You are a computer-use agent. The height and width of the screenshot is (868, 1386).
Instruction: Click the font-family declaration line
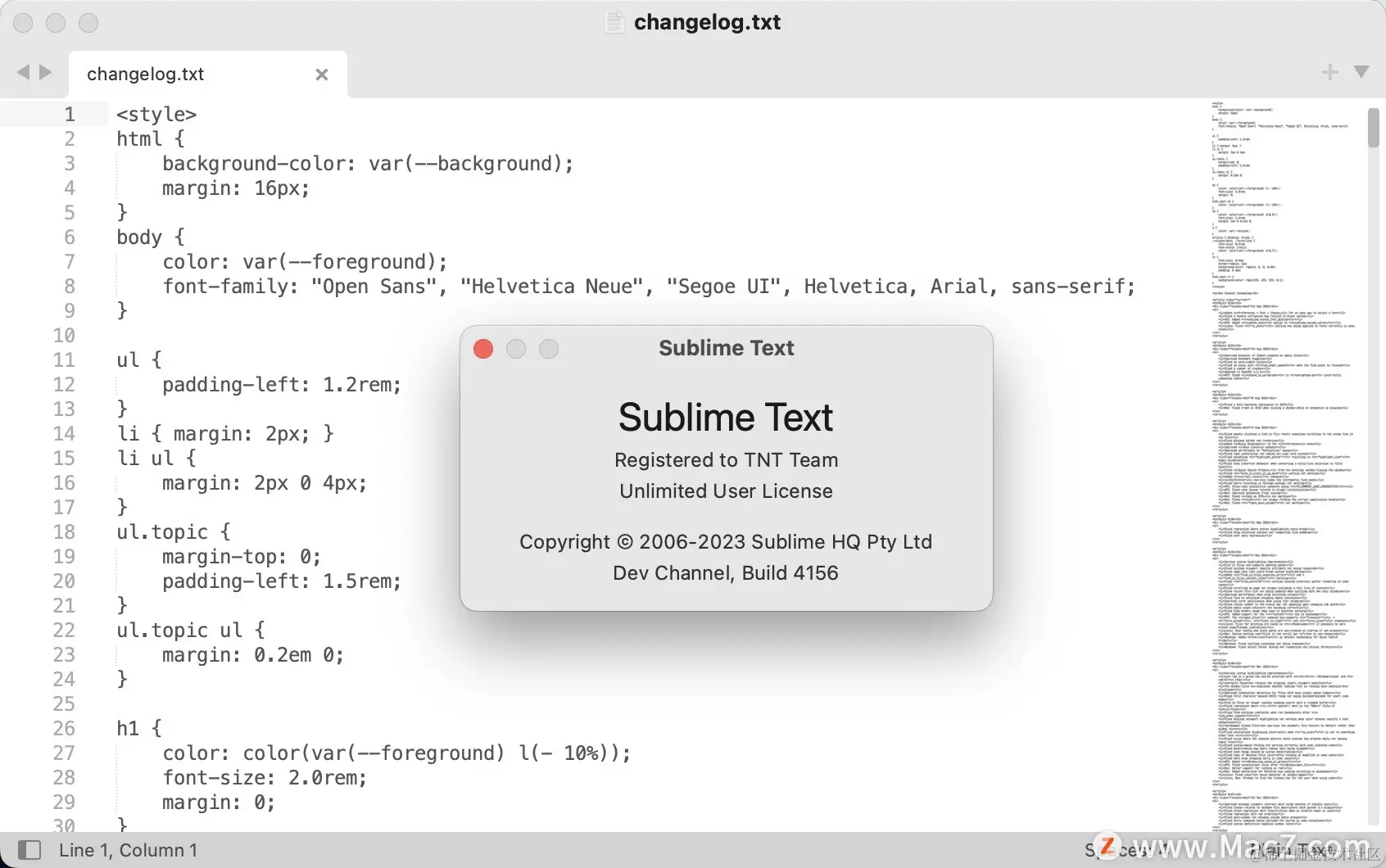pos(649,287)
